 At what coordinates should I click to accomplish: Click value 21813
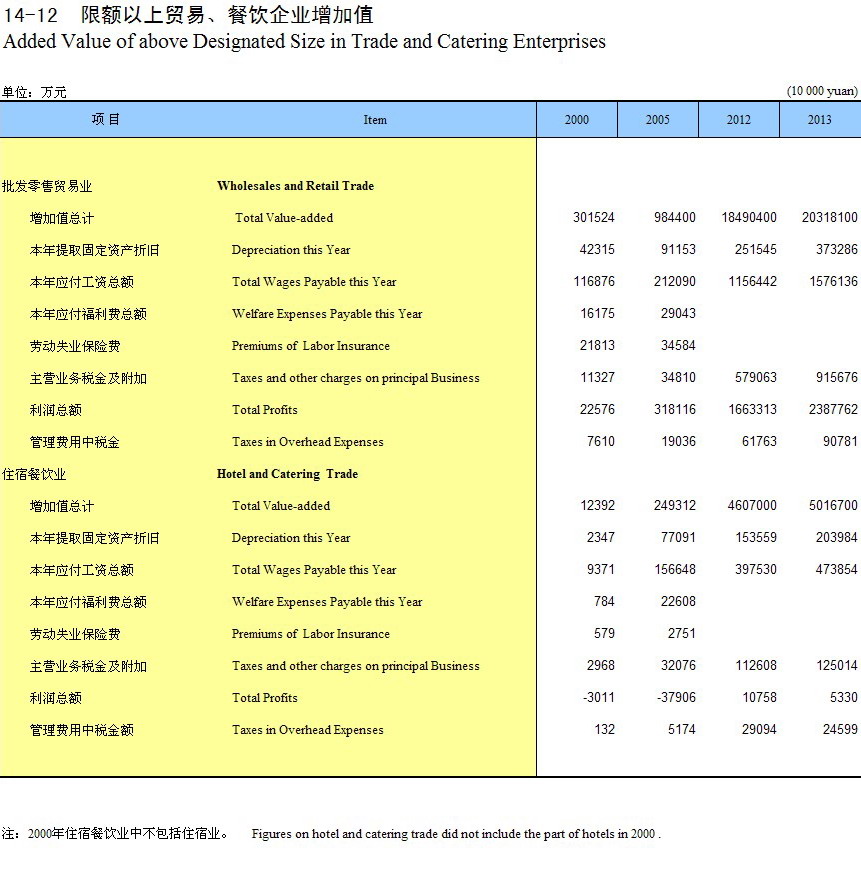[x=597, y=345]
